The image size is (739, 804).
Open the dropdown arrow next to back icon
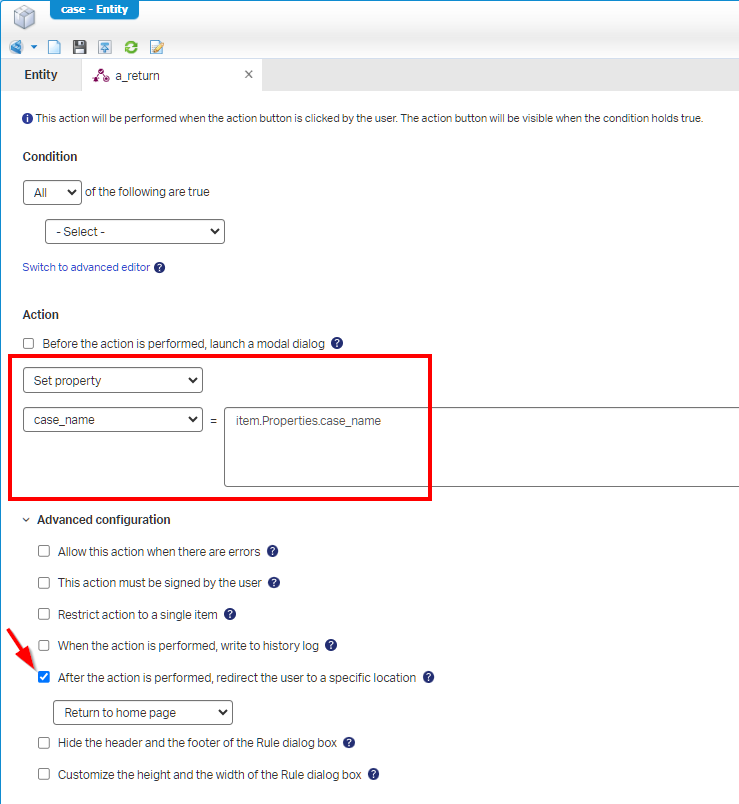click(x=34, y=47)
